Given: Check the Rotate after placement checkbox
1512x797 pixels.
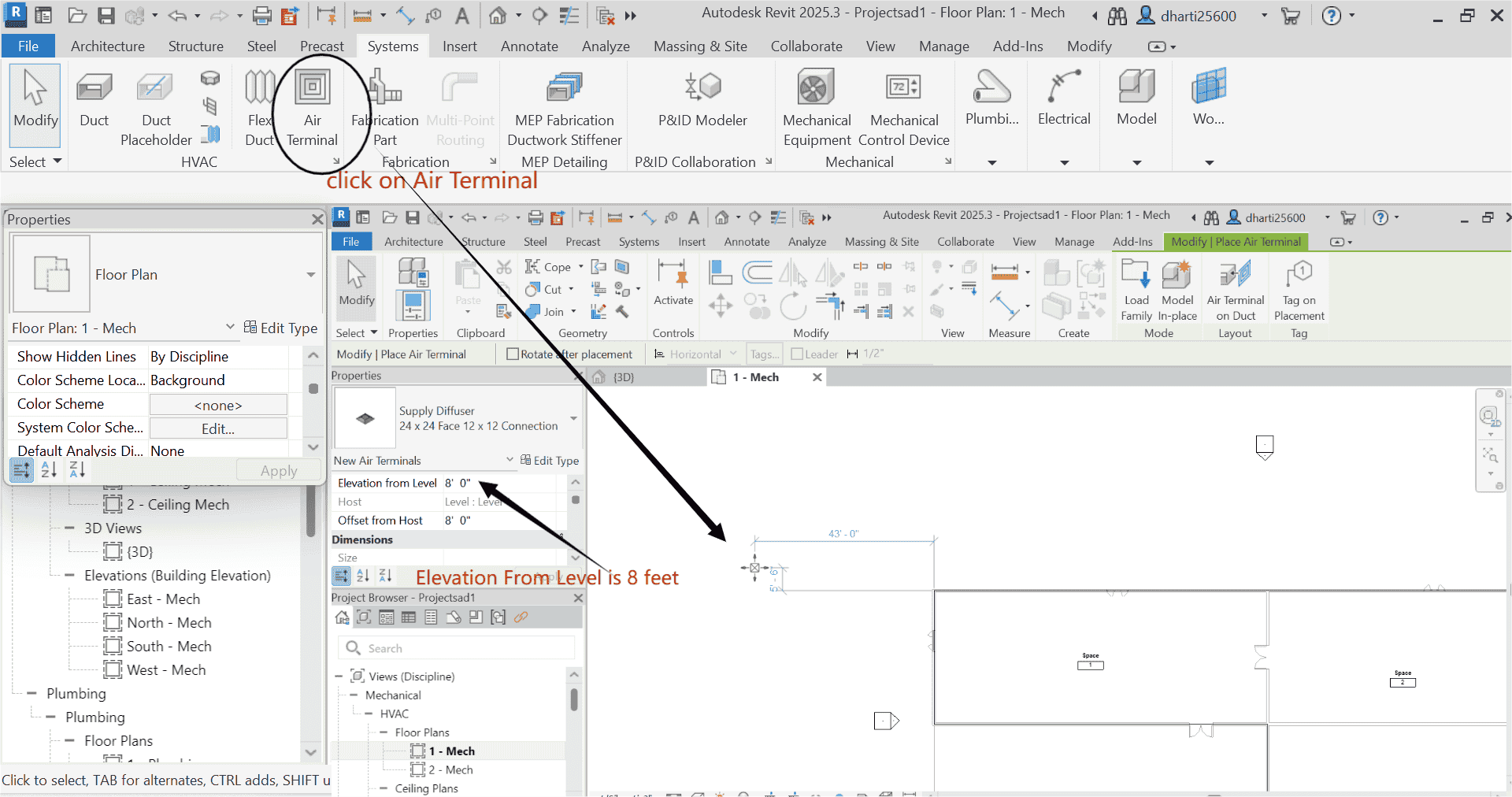Looking at the screenshot, I should [x=512, y=354].
